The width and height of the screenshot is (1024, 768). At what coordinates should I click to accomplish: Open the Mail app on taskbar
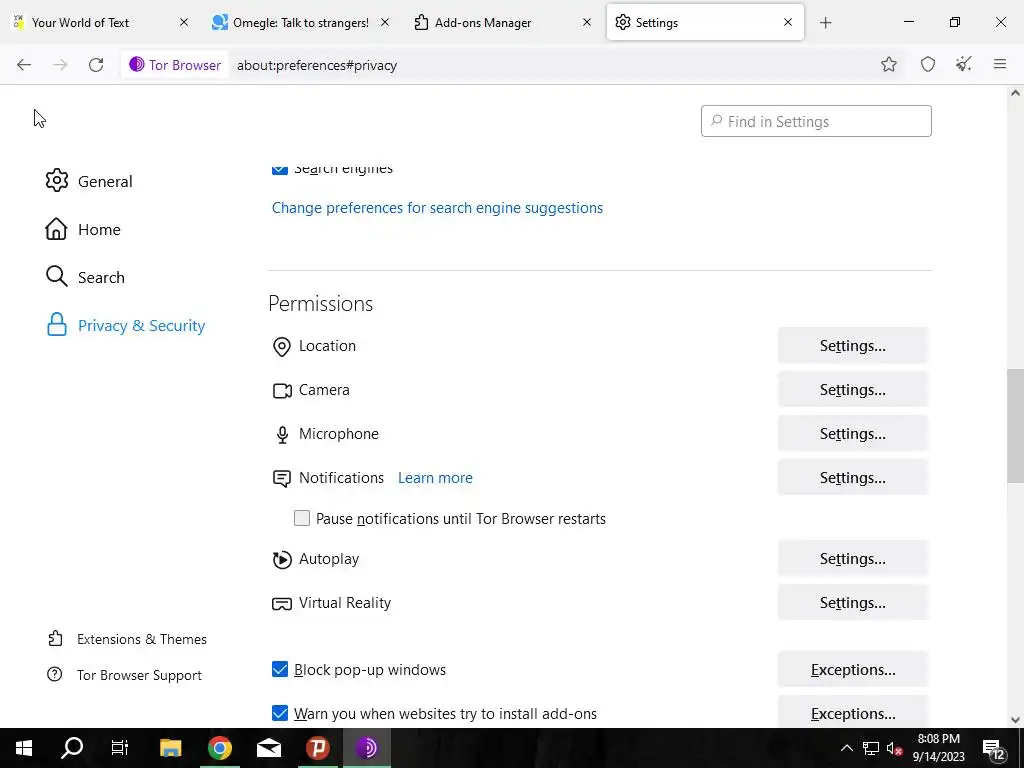point(268,748)
